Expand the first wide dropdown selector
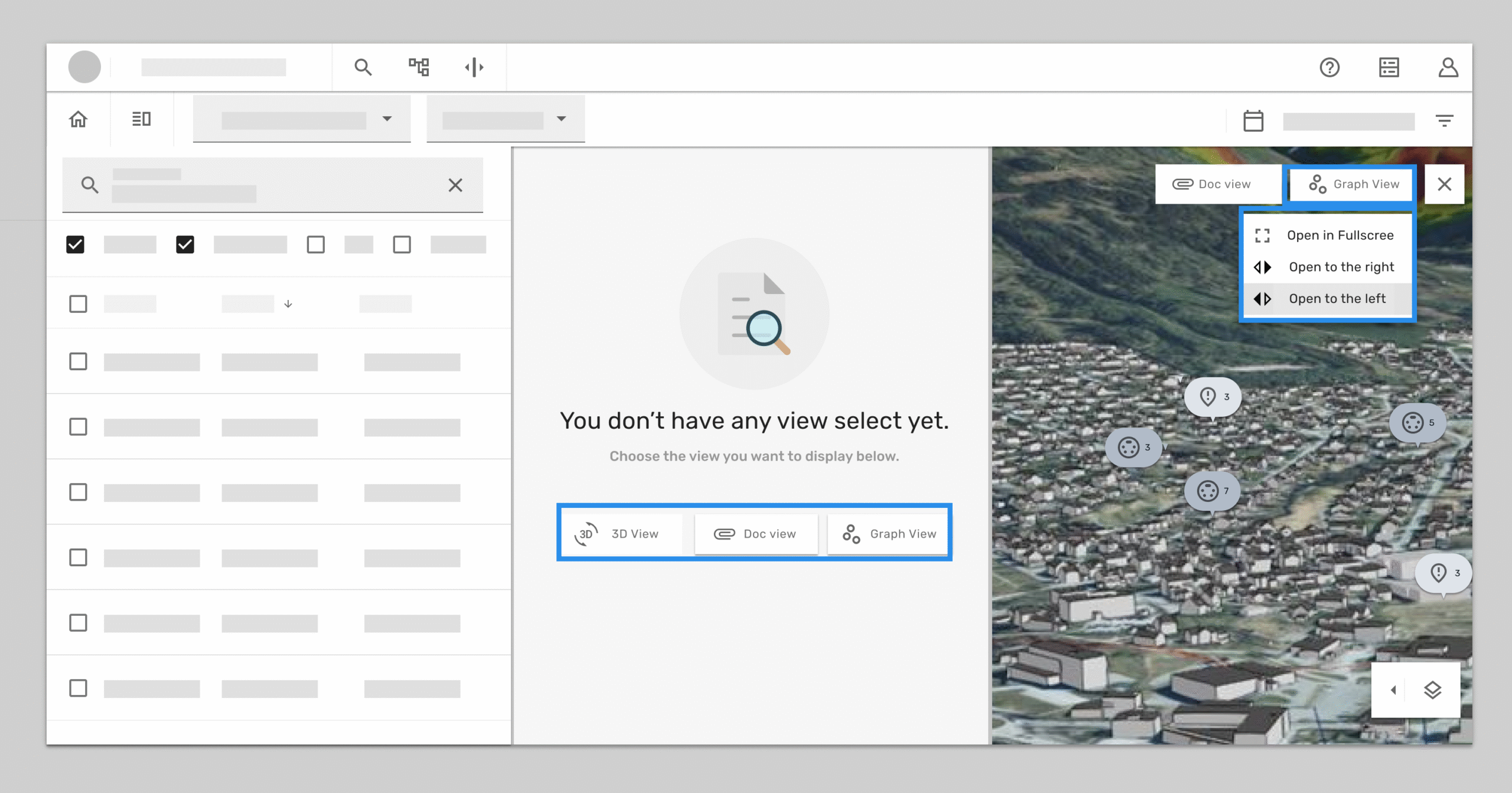The width and height of the screenshot is (1512, 793). [x=386, y=119]
